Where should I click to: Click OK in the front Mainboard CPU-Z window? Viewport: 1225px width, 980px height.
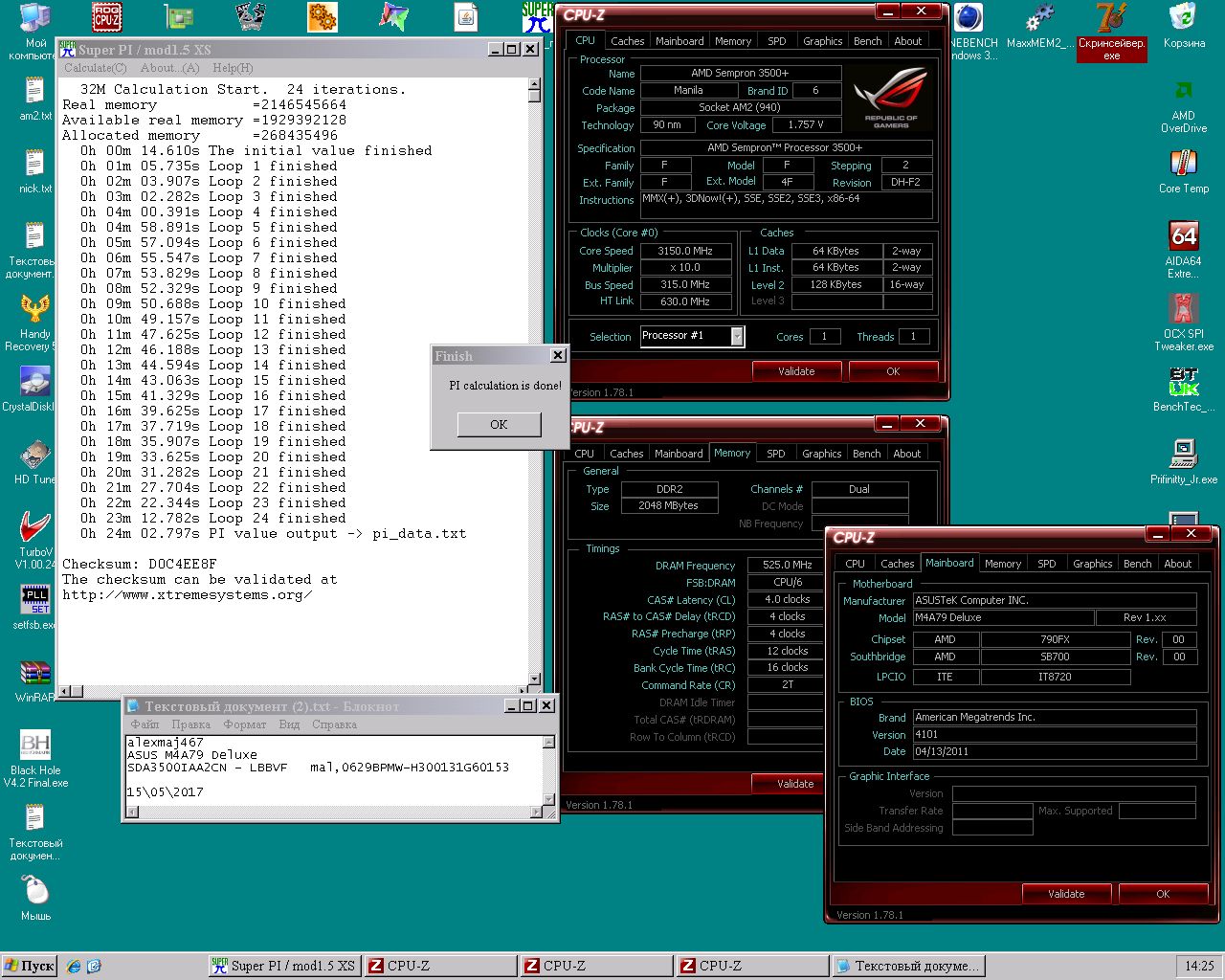click(1163, 894)
